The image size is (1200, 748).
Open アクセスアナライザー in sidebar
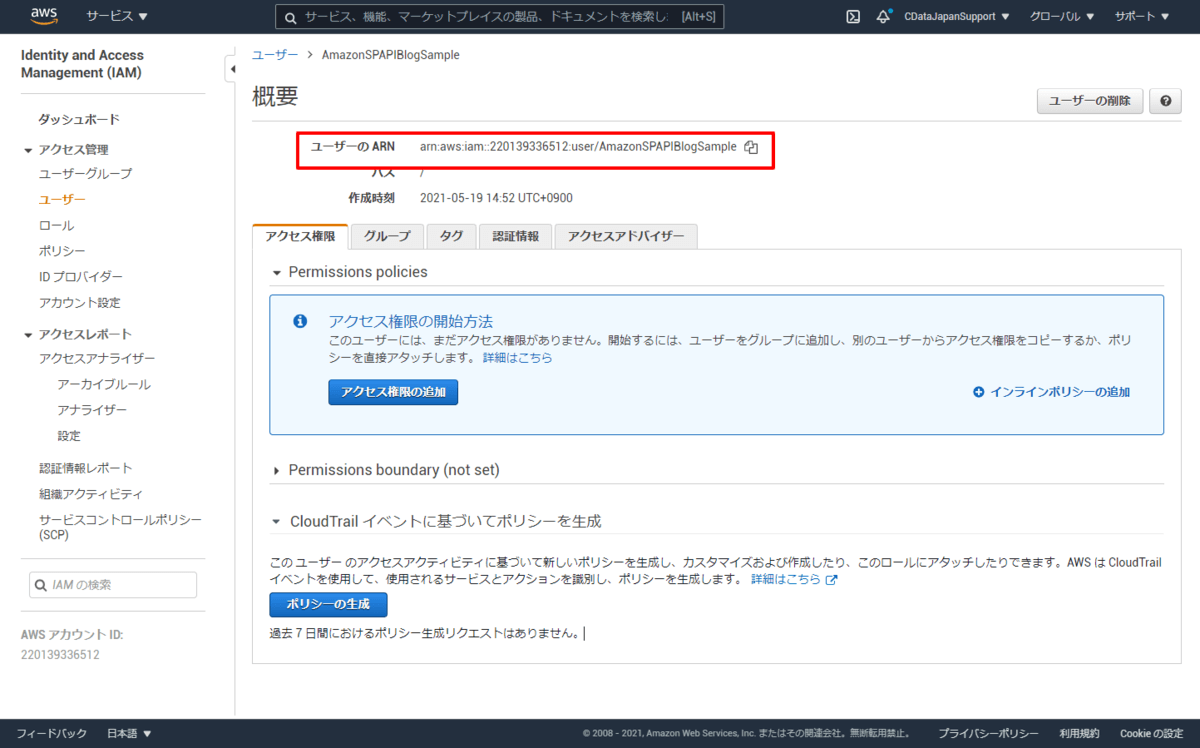97,359
